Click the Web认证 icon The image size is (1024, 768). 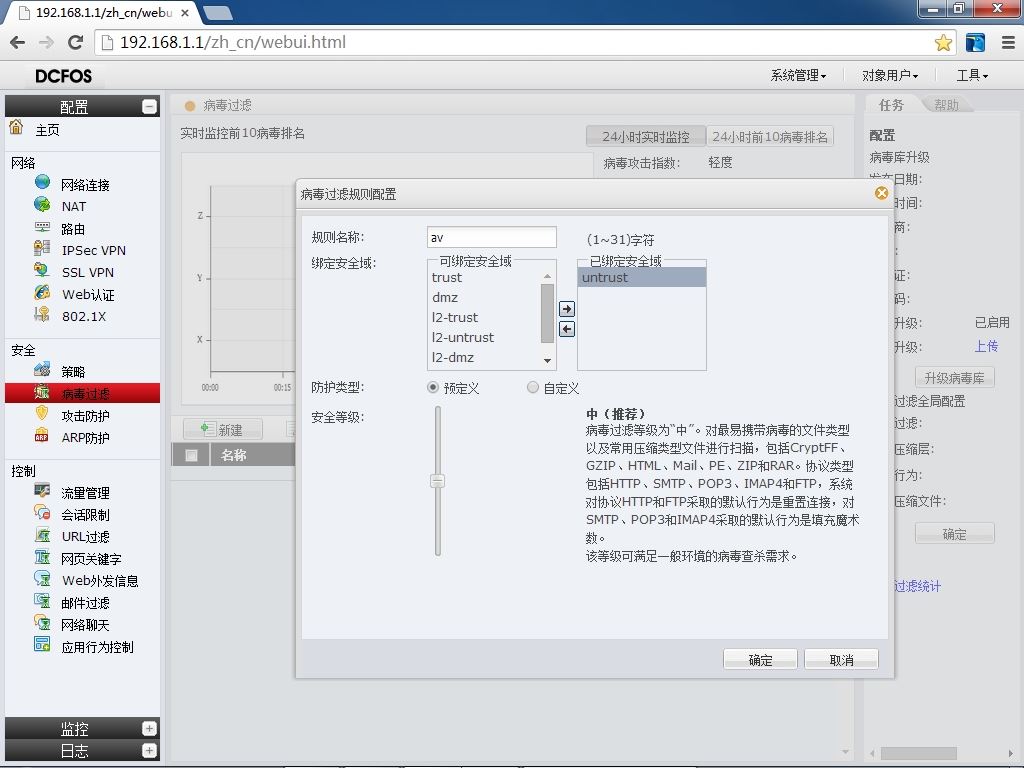click(42, 293)
